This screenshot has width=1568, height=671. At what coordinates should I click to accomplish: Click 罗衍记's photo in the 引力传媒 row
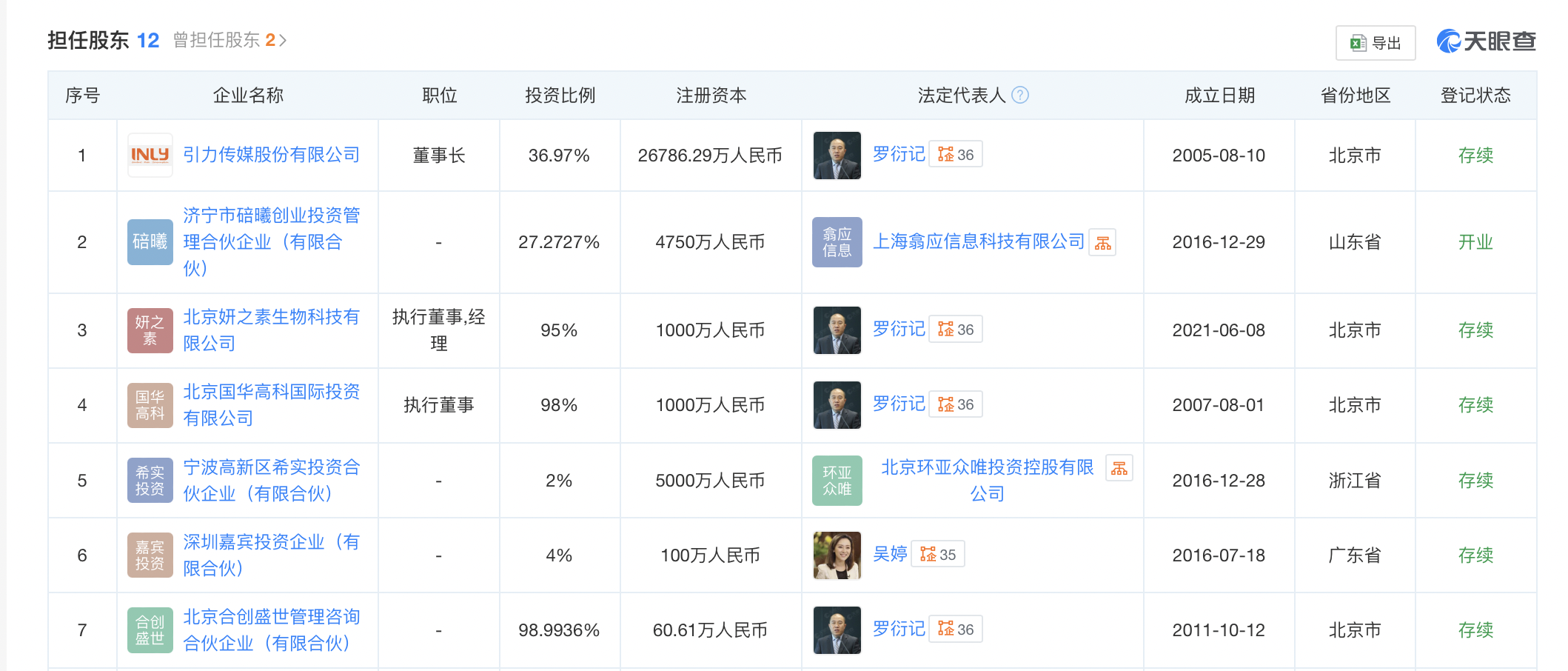click(837, 155)
